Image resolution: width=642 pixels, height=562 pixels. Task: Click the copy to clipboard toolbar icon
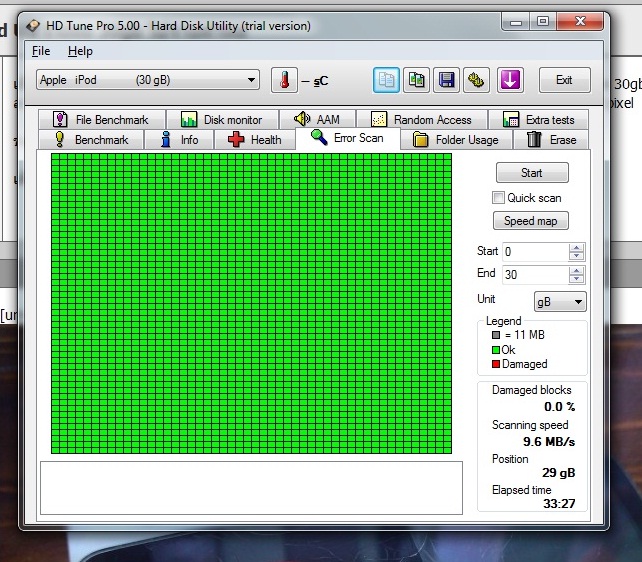pos(386,80)
